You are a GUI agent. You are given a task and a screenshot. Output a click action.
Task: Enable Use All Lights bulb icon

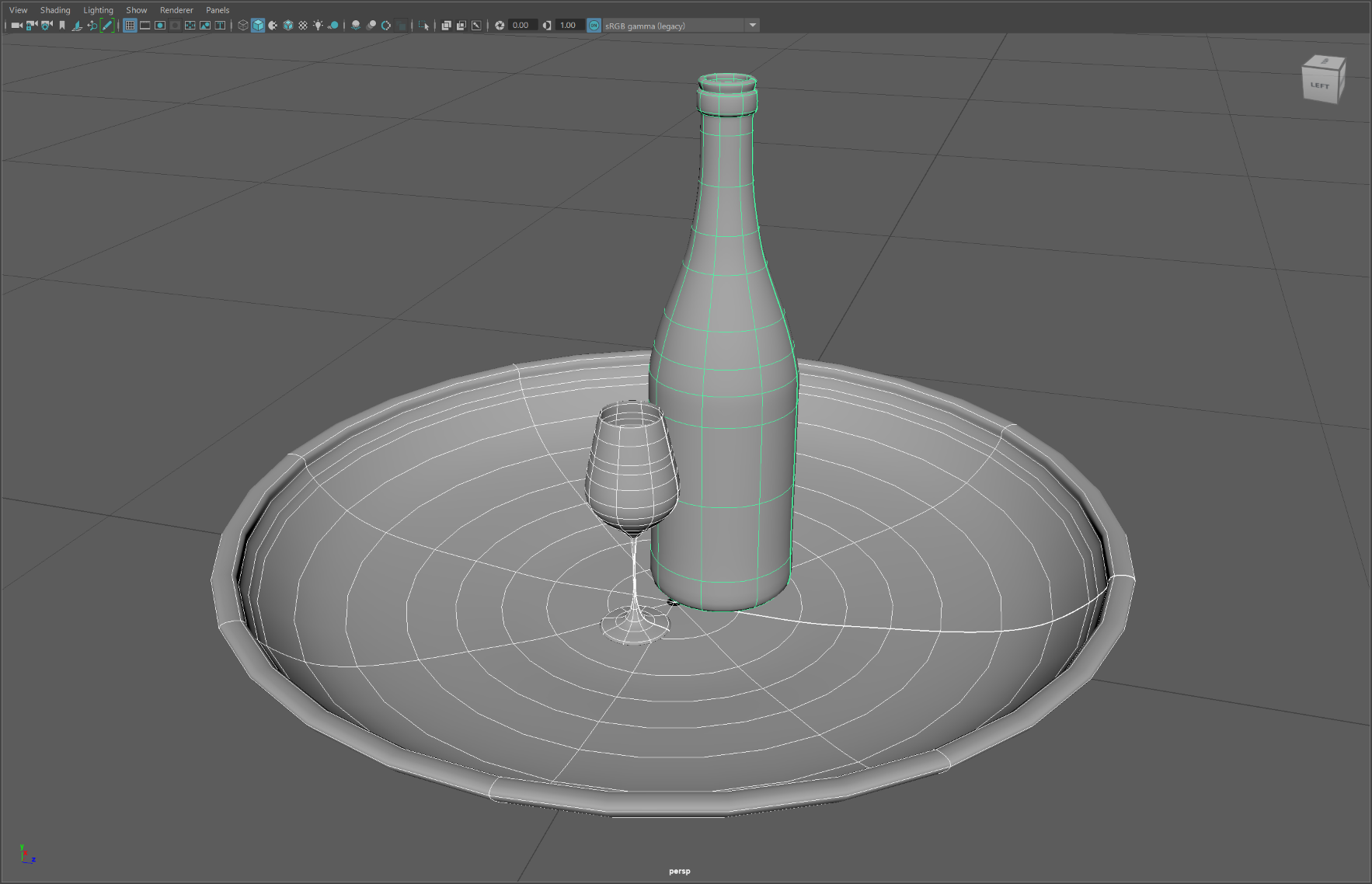(319, 26)
